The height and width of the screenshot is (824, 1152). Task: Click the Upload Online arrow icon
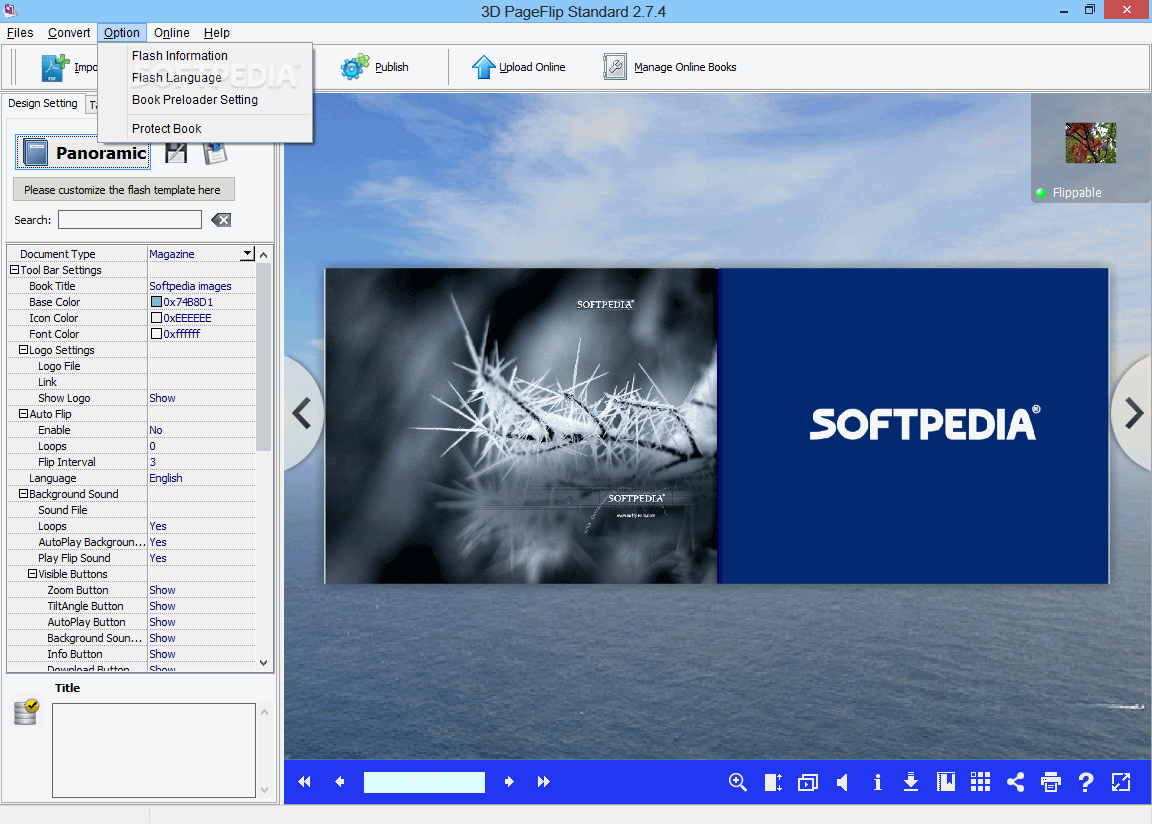[483, 67]
